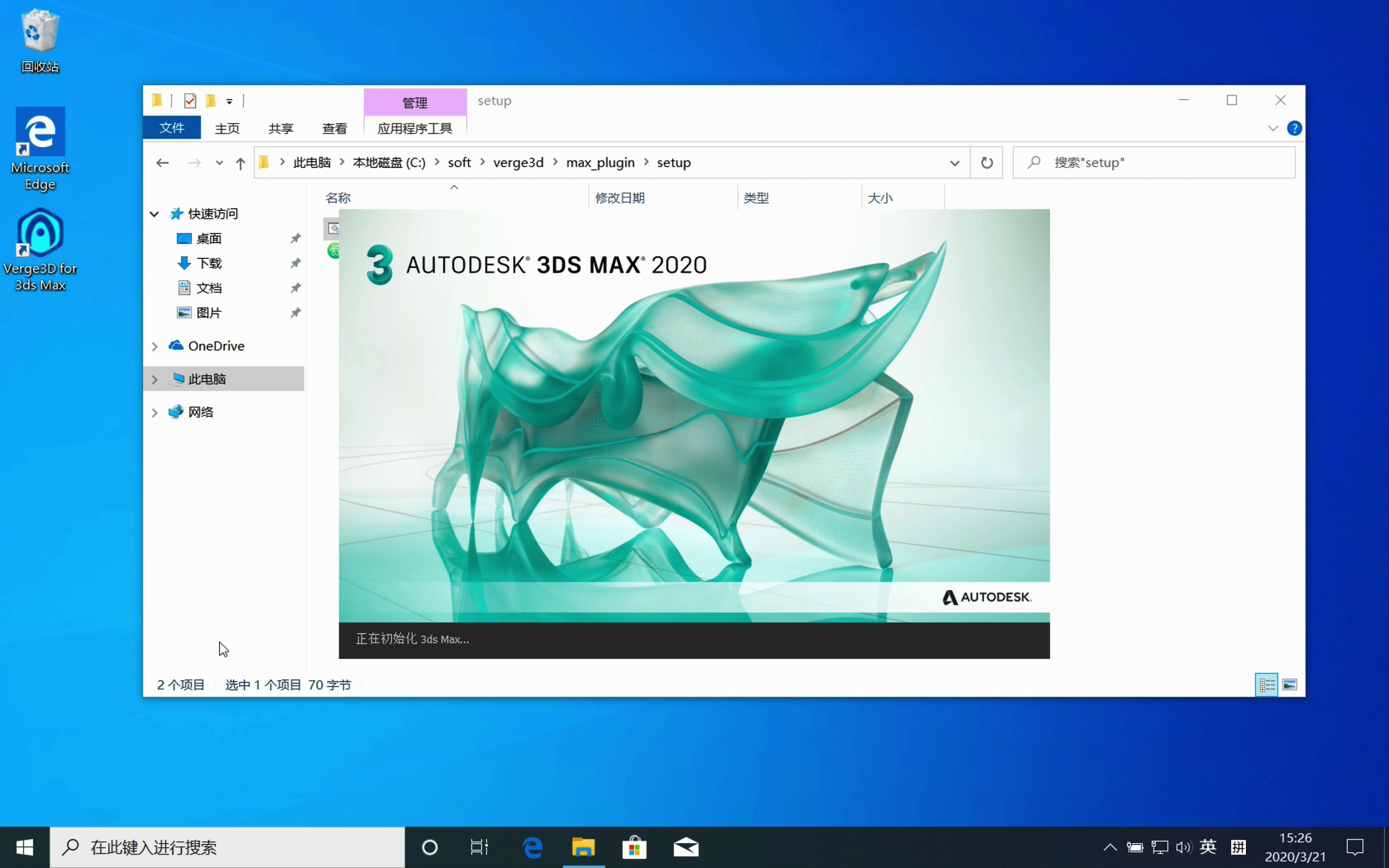
Task: Open the volume control tray icon
Action: tap(1184, 847)
